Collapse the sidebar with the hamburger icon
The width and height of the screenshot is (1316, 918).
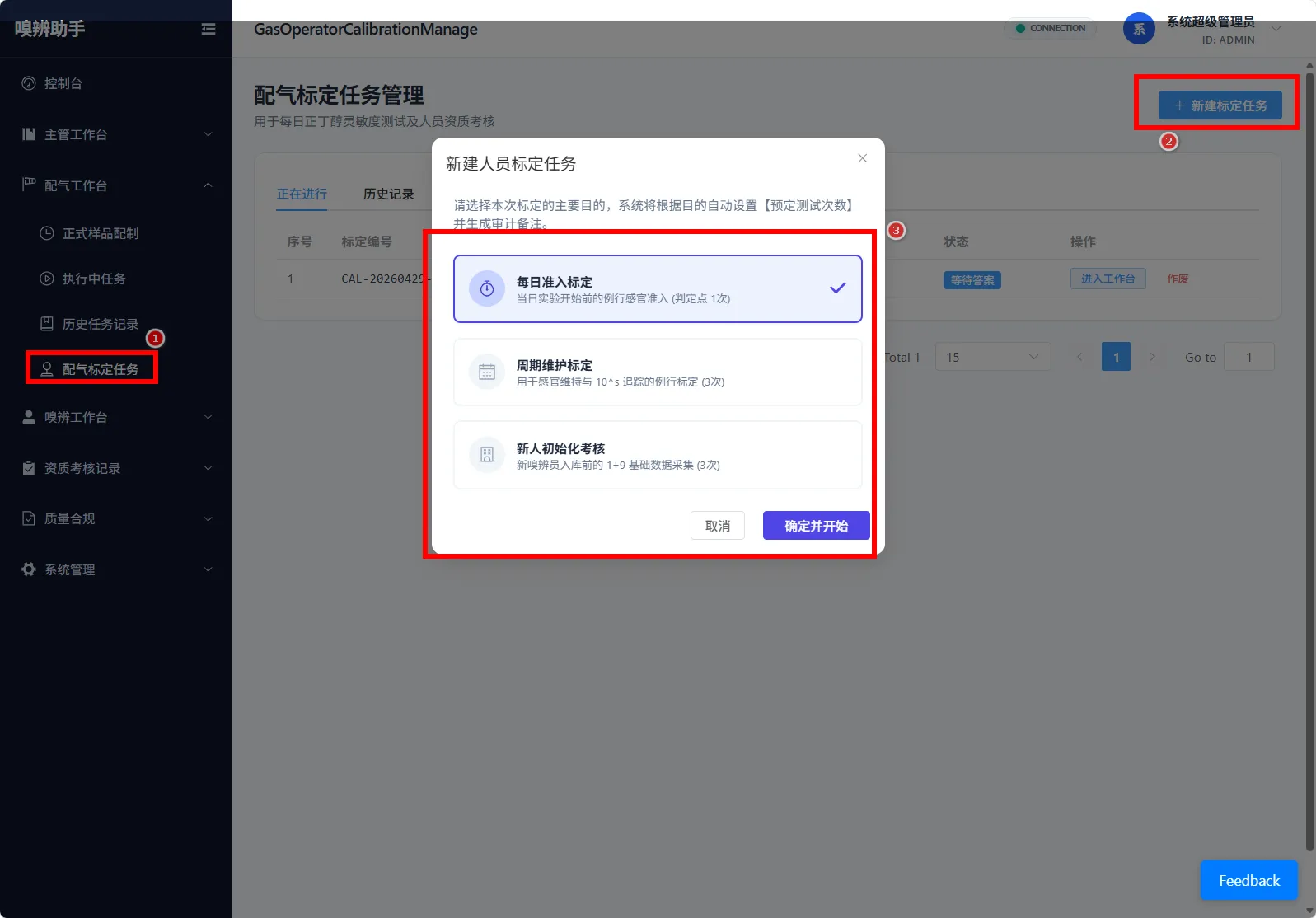tap(208, 29)
